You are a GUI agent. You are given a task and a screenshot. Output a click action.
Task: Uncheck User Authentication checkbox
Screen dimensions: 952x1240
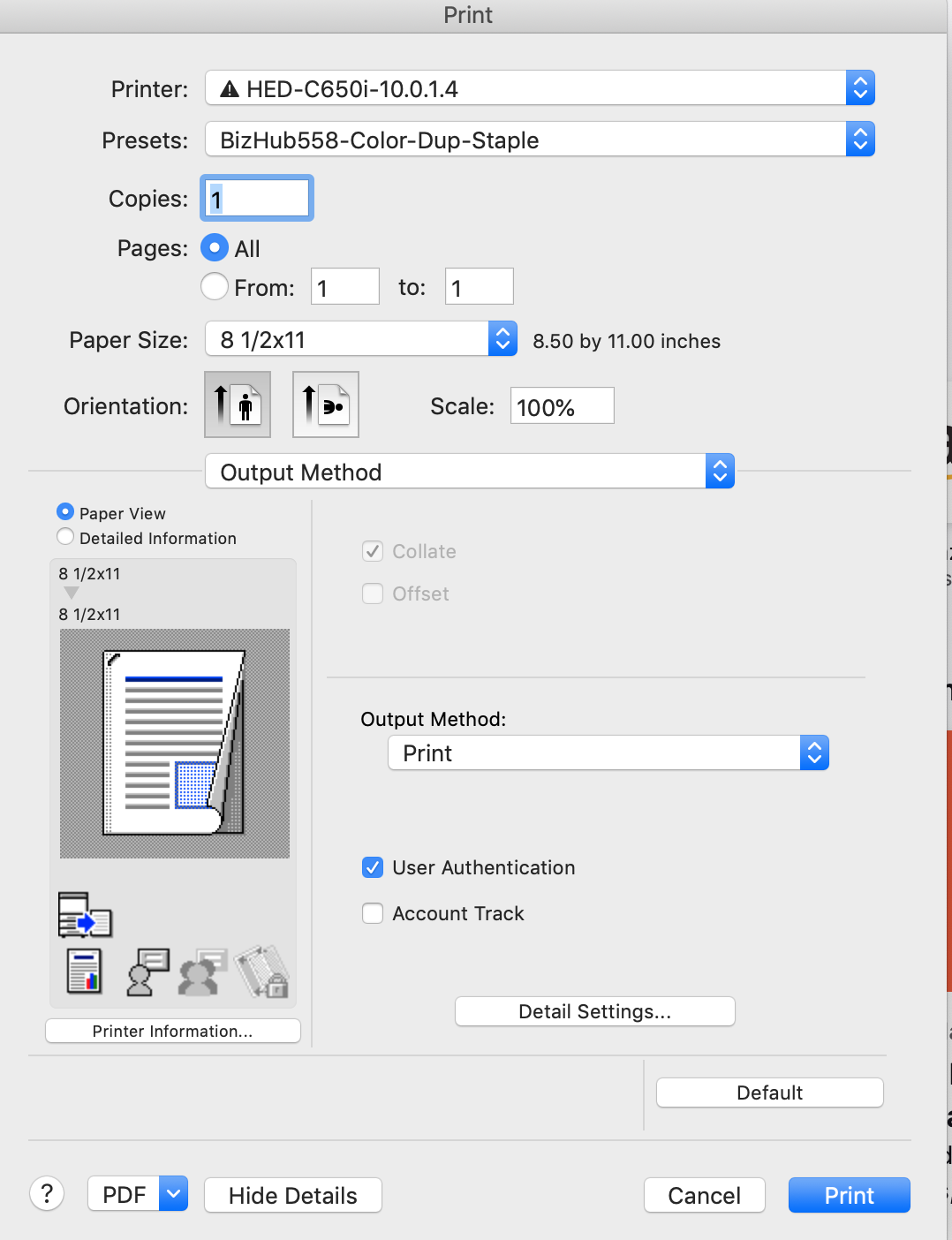[x=373, y=867]
